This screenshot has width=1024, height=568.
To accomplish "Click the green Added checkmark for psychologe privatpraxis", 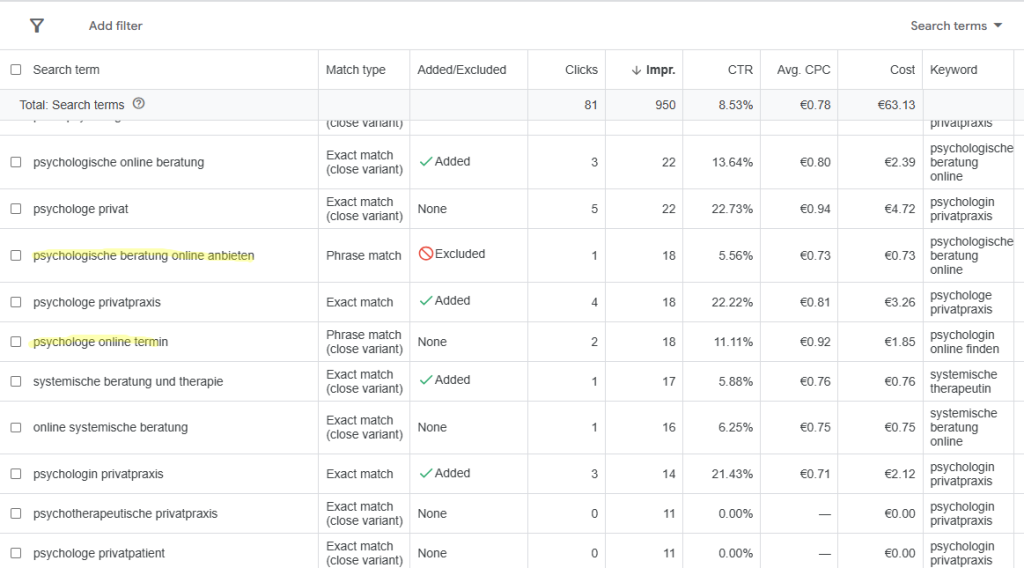I will [426, 300].
